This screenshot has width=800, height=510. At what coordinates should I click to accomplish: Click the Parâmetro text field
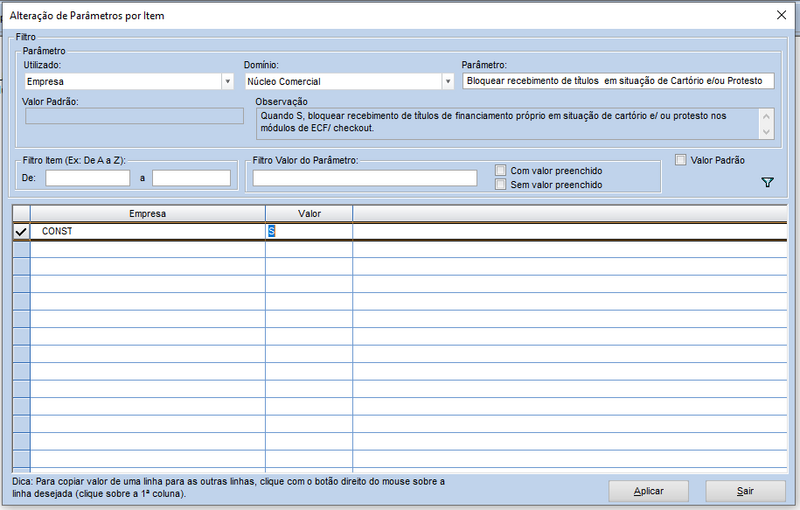coord(618,81)
